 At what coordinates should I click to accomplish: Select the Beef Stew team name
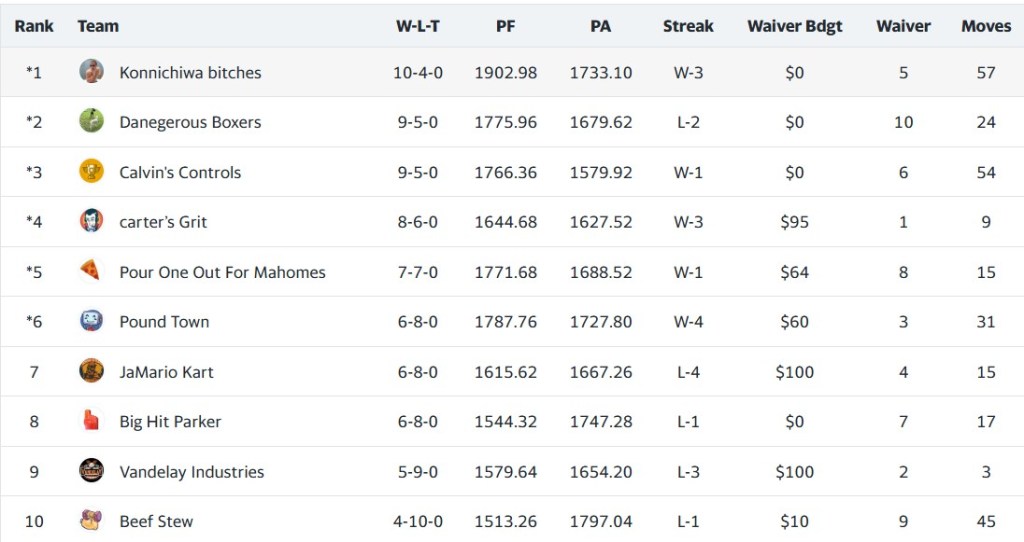[156, 521]
